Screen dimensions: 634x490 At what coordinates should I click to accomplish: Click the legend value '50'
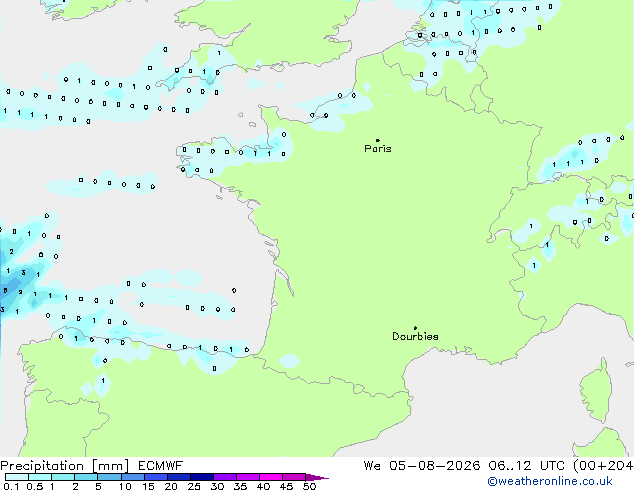310,486
